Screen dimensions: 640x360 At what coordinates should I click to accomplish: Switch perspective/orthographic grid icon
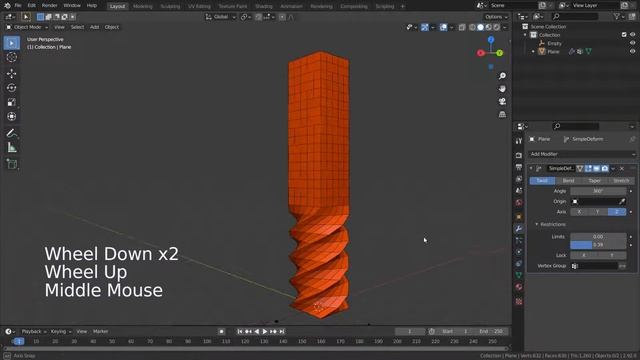point(502,114)
